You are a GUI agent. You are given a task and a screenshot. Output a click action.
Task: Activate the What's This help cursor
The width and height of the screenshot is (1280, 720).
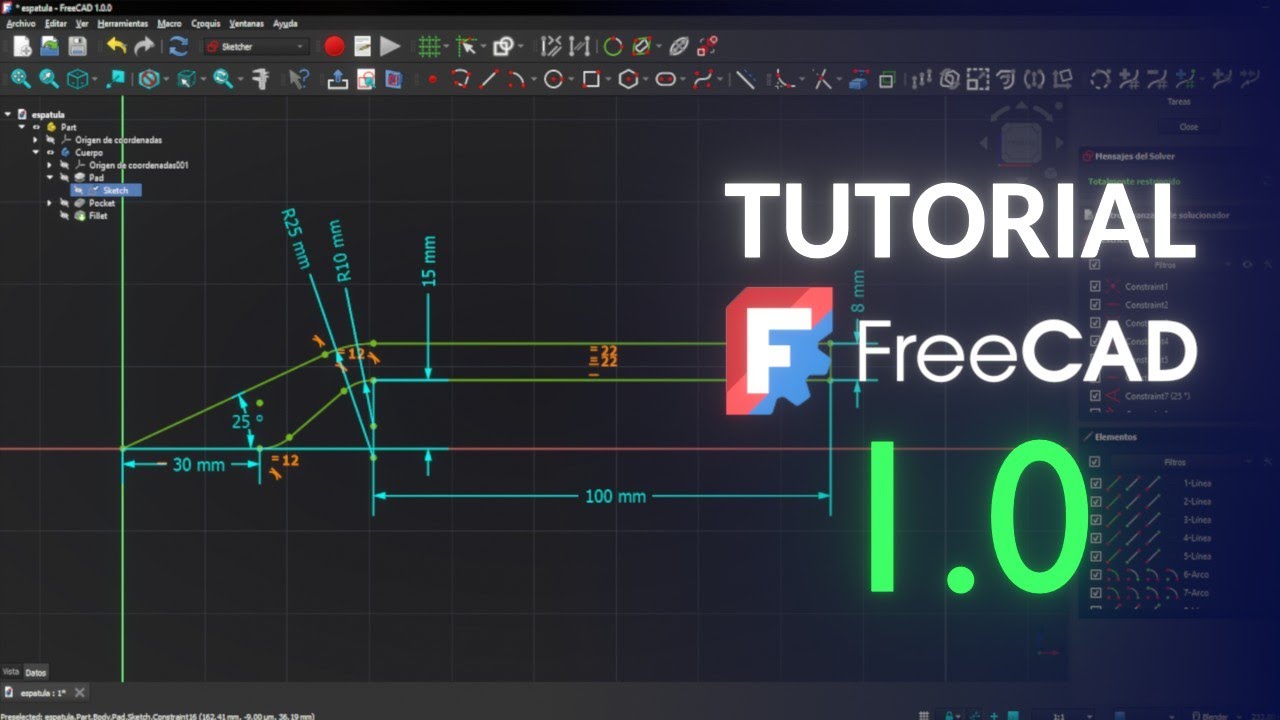(x=298, y=78)
